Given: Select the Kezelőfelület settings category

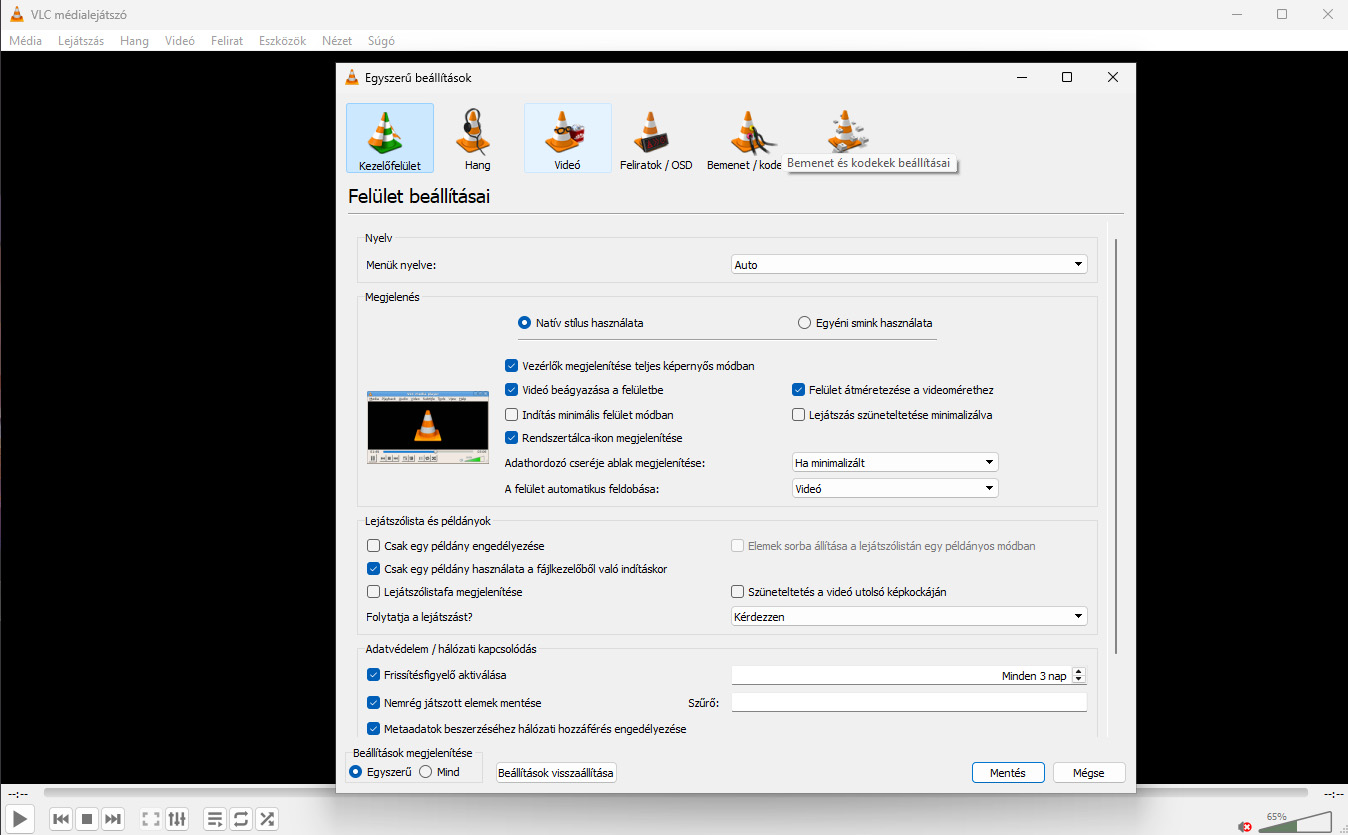Looking at the screenshot, I should 389,139.
